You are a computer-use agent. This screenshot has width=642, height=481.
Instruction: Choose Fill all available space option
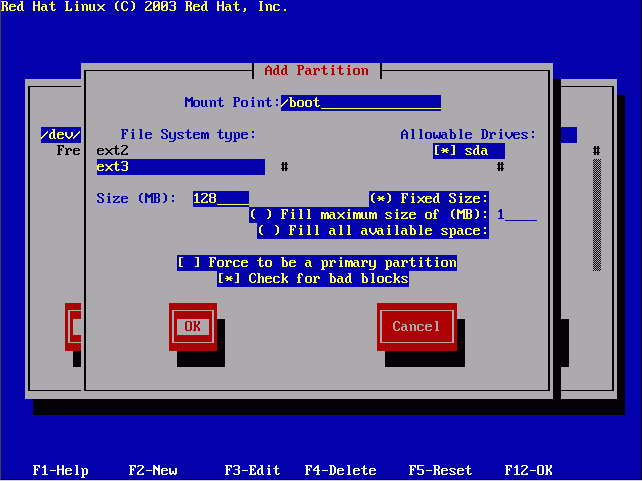pos(373,231)
